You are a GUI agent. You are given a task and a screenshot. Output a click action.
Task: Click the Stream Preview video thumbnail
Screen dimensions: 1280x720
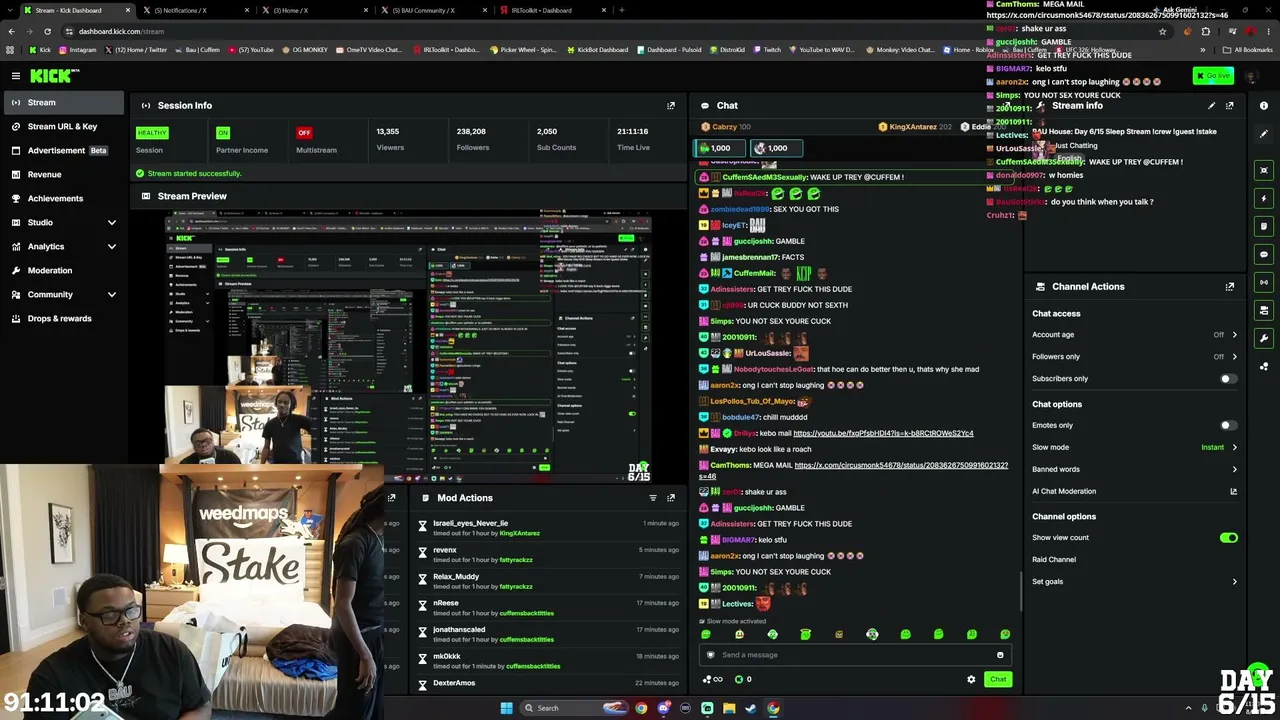tap(408, 345)
